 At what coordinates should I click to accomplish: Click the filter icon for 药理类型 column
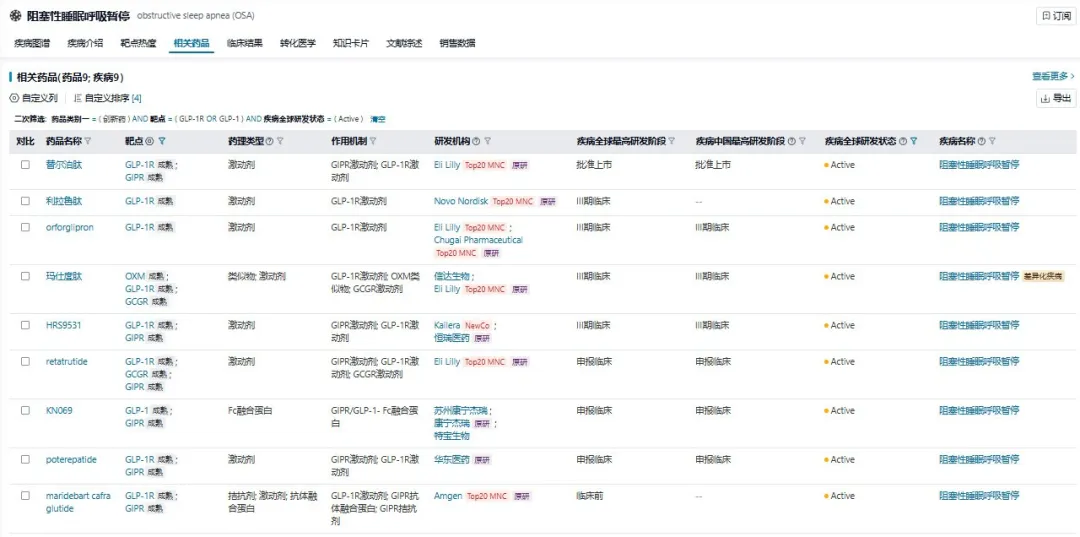[x=280, y=142]
